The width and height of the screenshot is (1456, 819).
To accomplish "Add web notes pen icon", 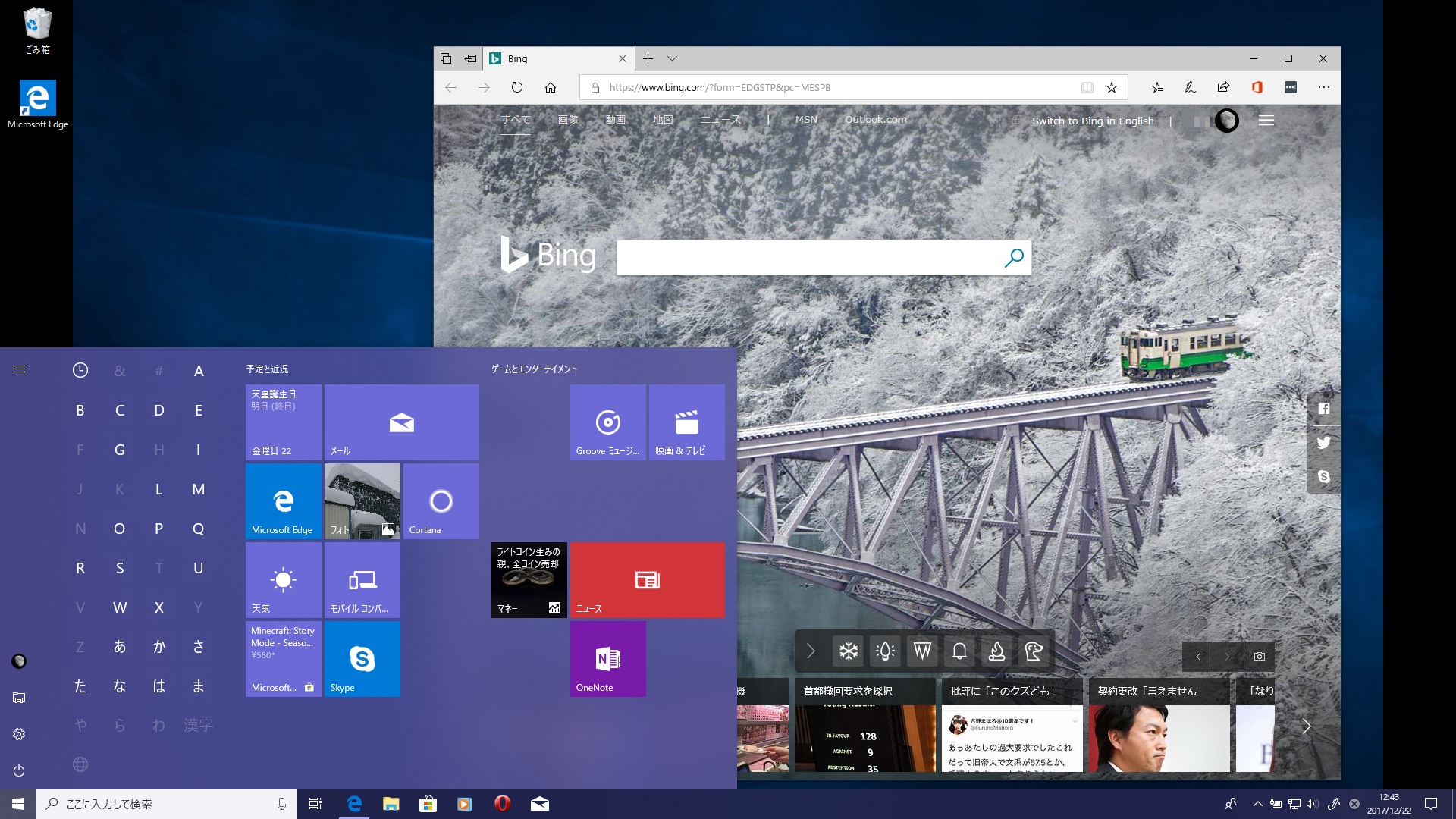I will click(1191, 87).
